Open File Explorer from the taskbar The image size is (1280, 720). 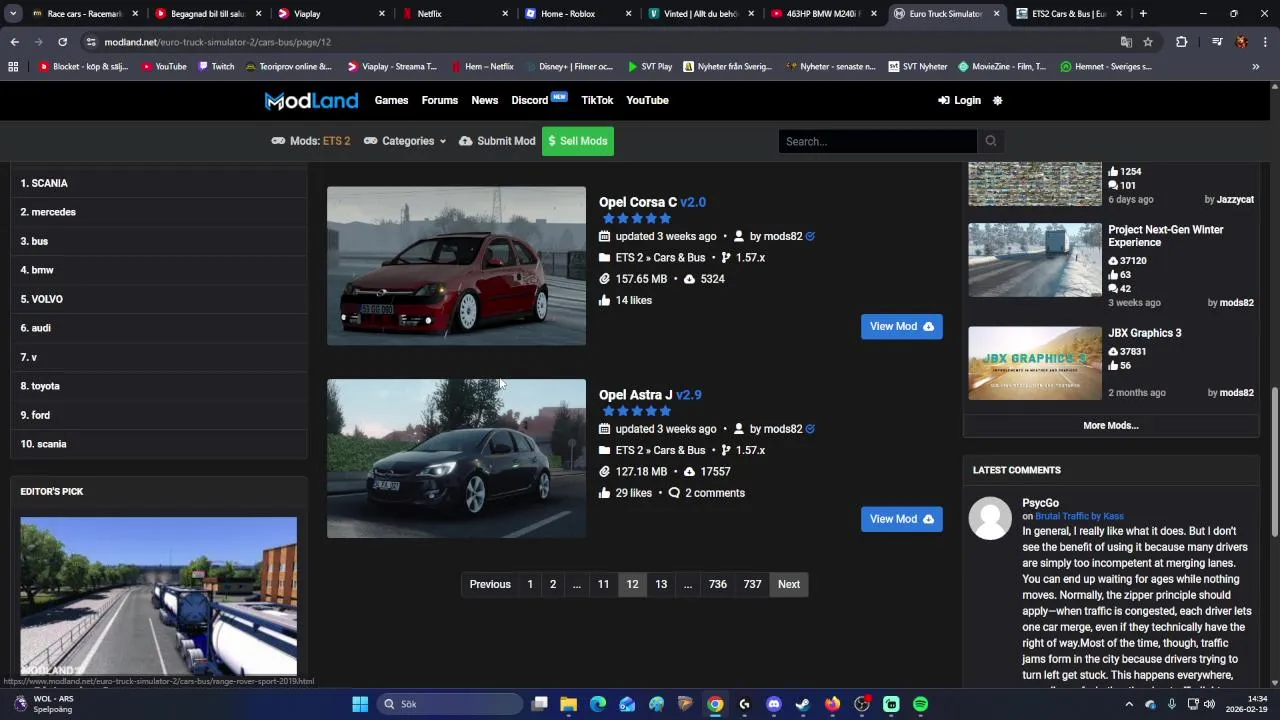point(568,704)
